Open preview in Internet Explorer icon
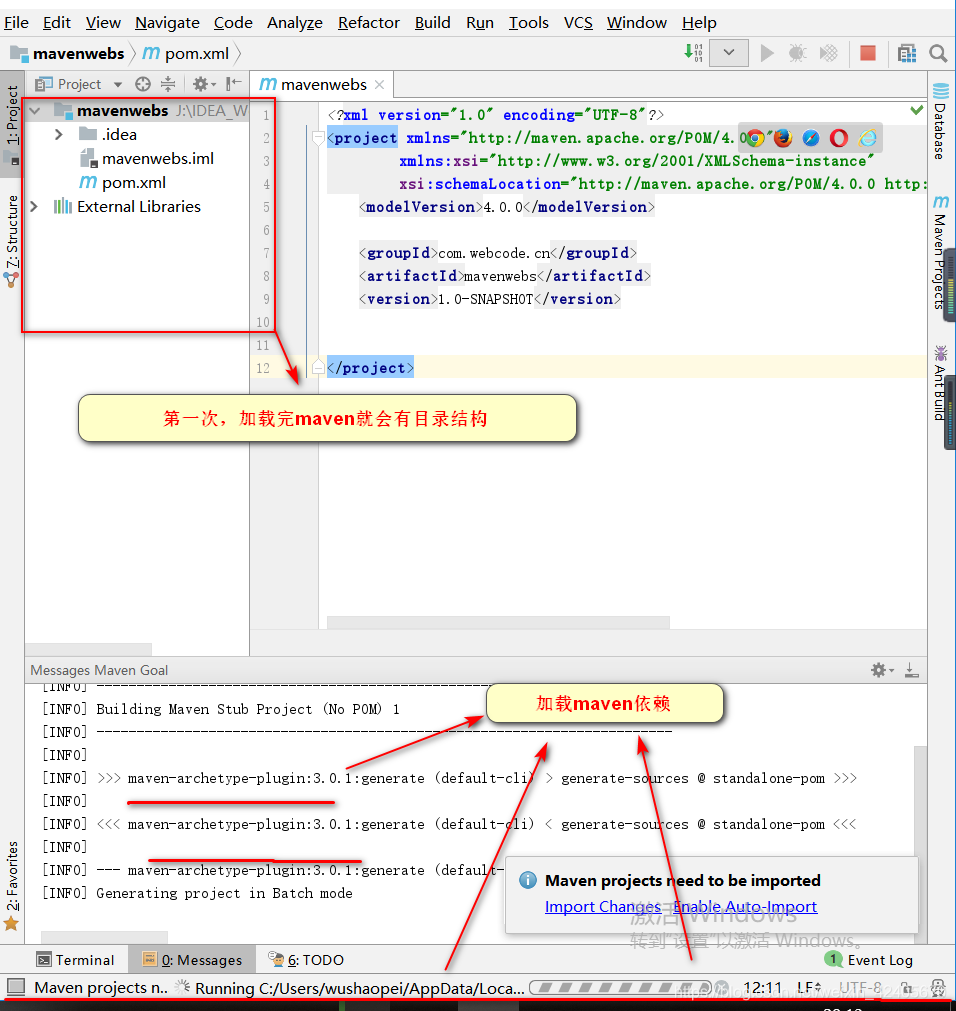The width and height of the screenshot is (956, 1011). tap(867, 138)
